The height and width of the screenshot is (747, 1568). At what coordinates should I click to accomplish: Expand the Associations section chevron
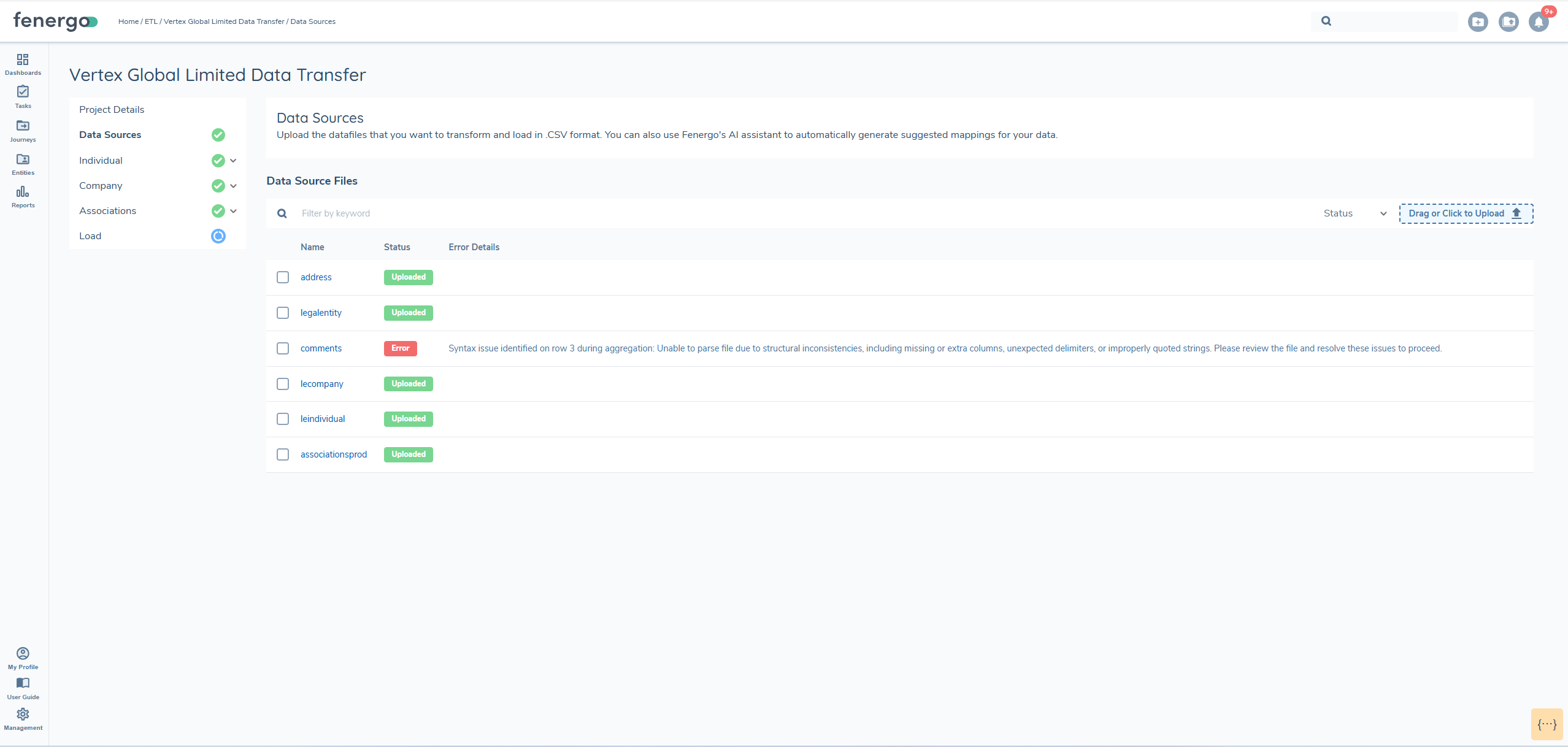[233, 211]
